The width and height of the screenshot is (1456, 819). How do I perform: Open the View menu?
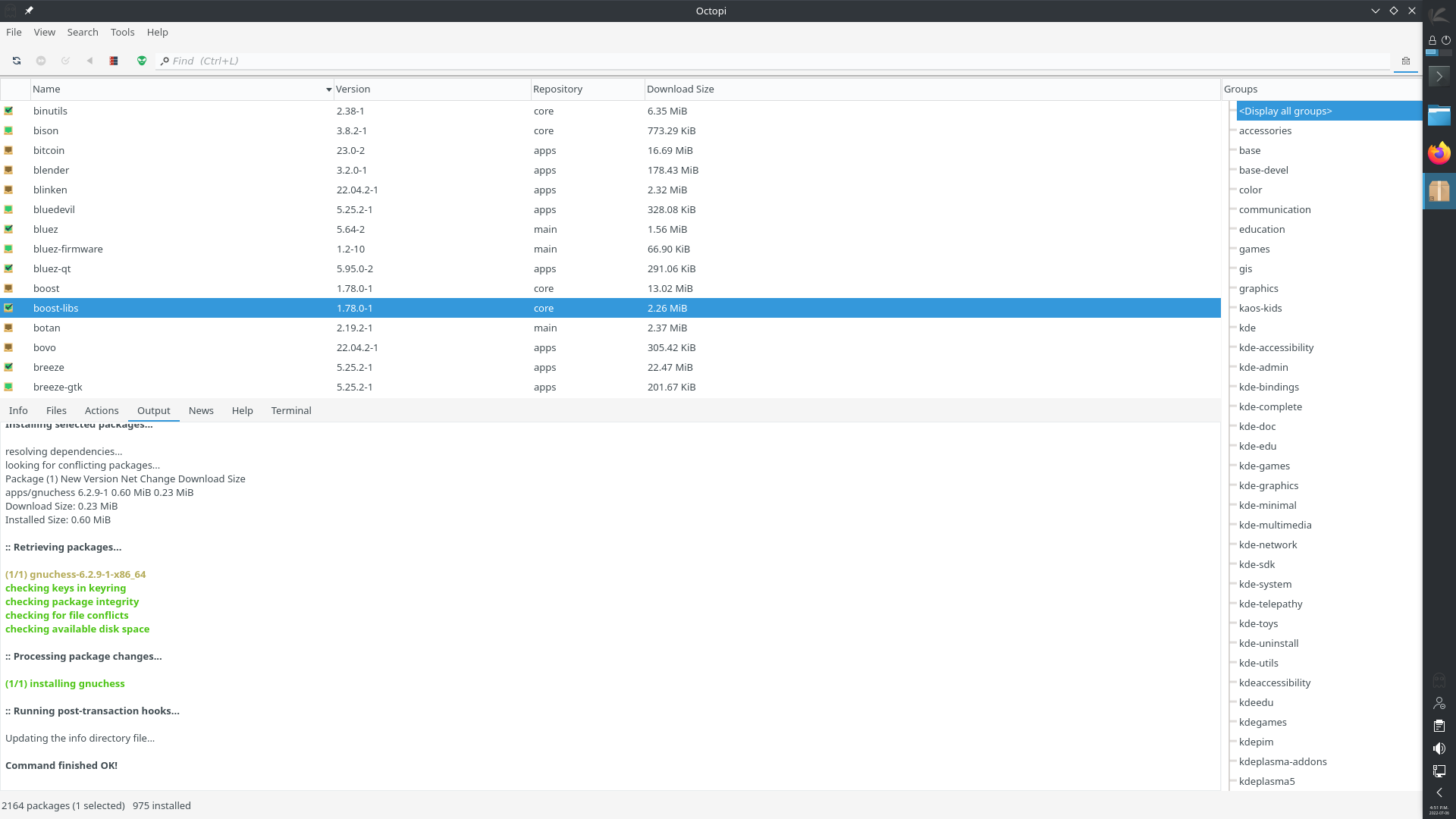point(44,32)
